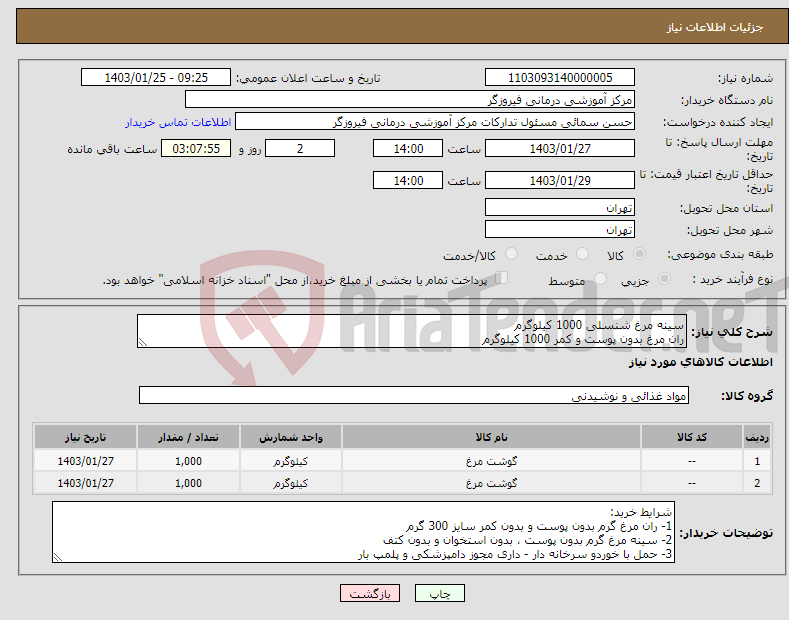The image size is (789, 620).
Task: Click unit کیلوگرم in row 1
Action: click(x=290, y=461)
